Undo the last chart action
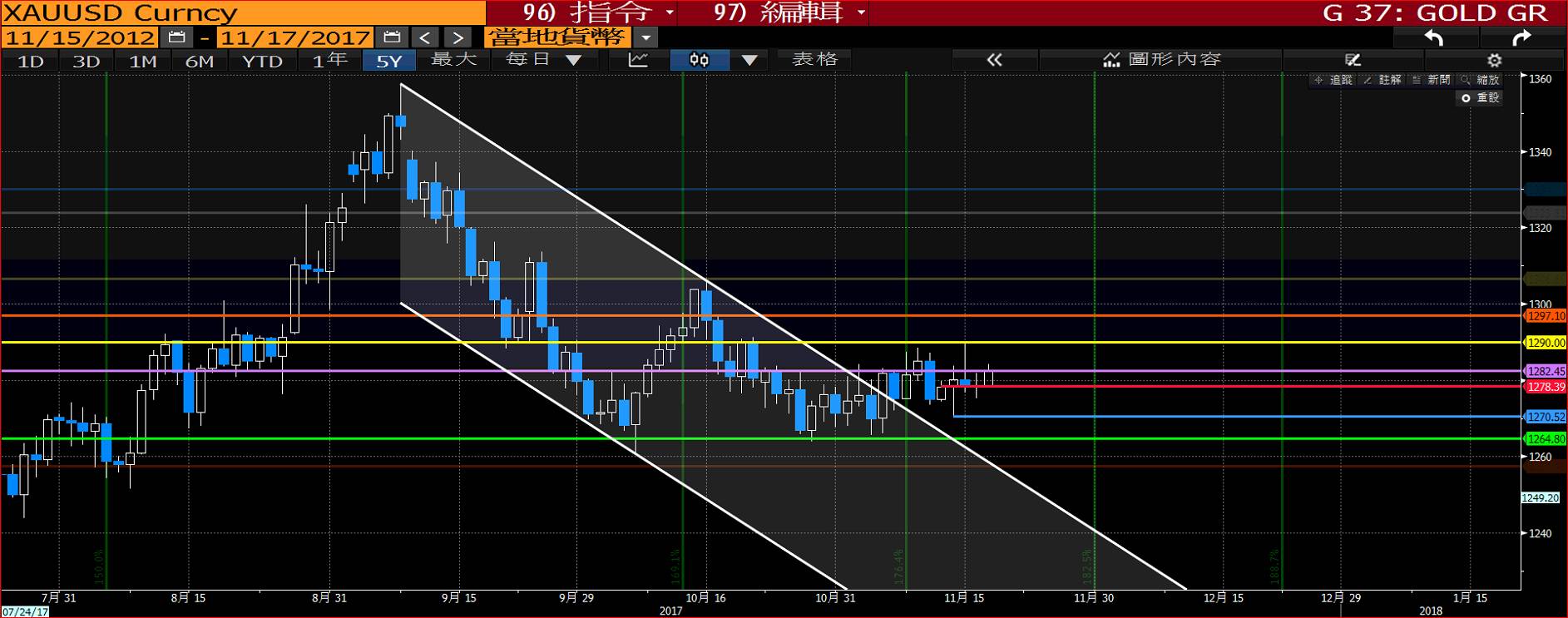The width and height of the screenshot is (1568, 618). (1434, 38)
